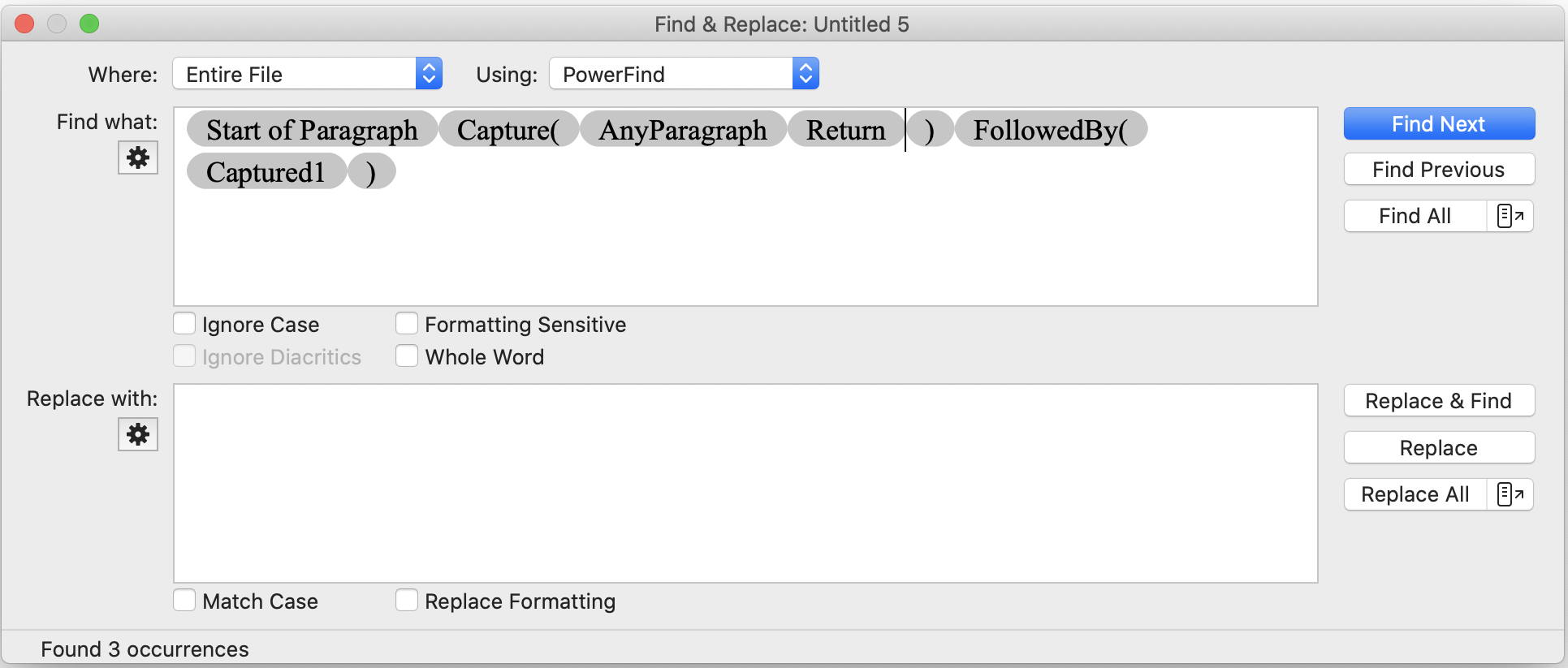The width and height of the screenshot is (1568, 668).
Task: Select the FollowedBy( token
Action: (1051, 129)
